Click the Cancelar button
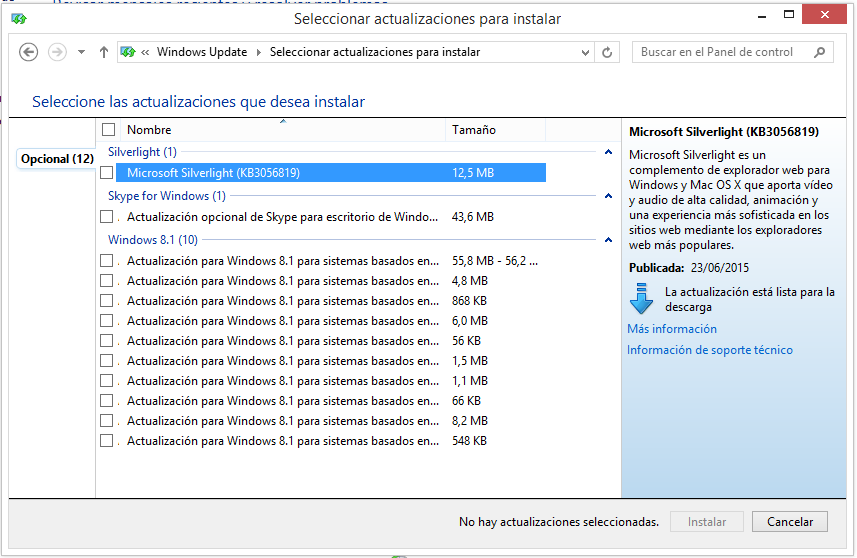The height and width of the screenshot is (558, 857). click(790, 522)
